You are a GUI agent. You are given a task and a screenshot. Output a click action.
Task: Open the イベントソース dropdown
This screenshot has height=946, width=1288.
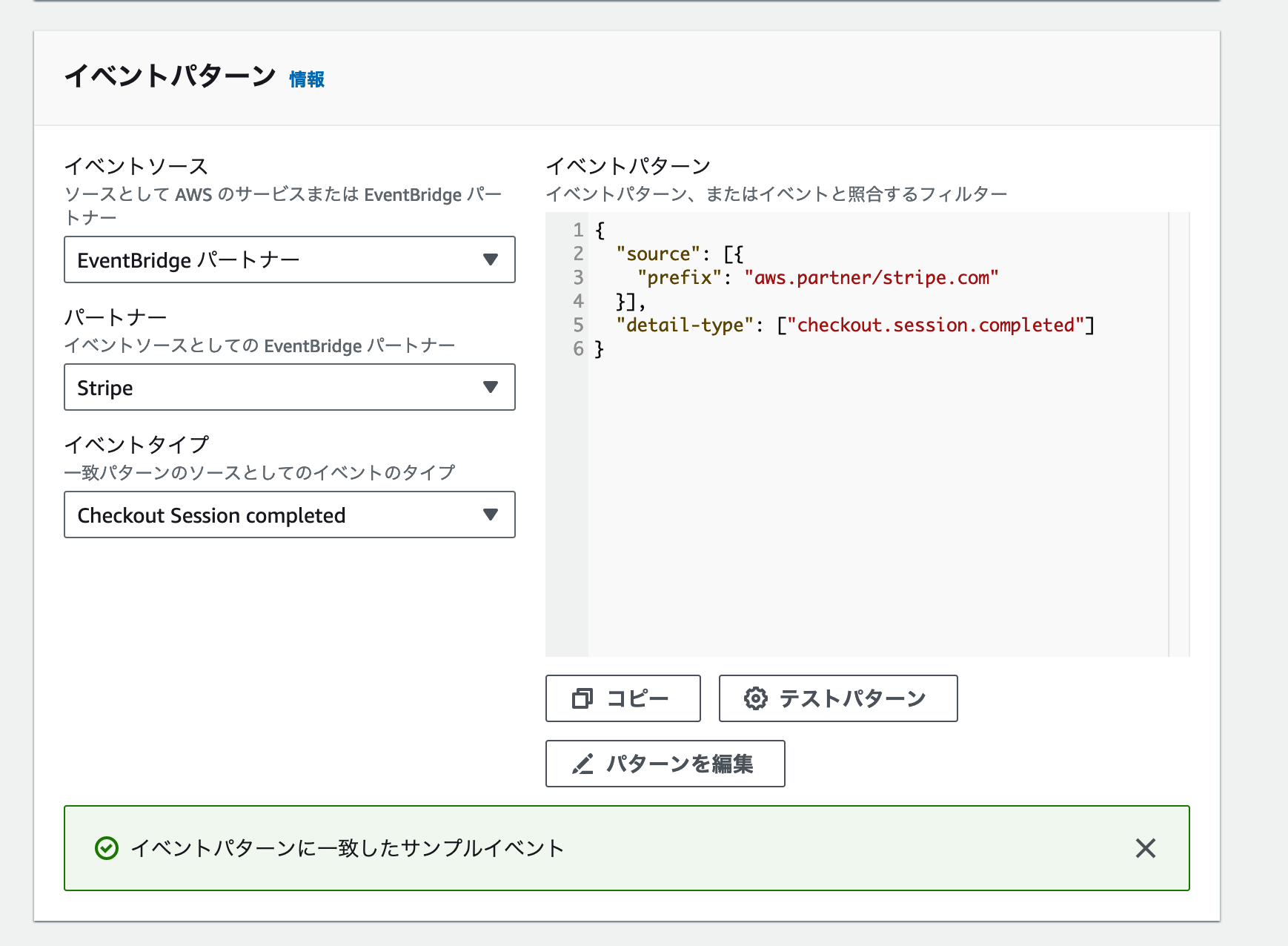click(x=289, y=259)
